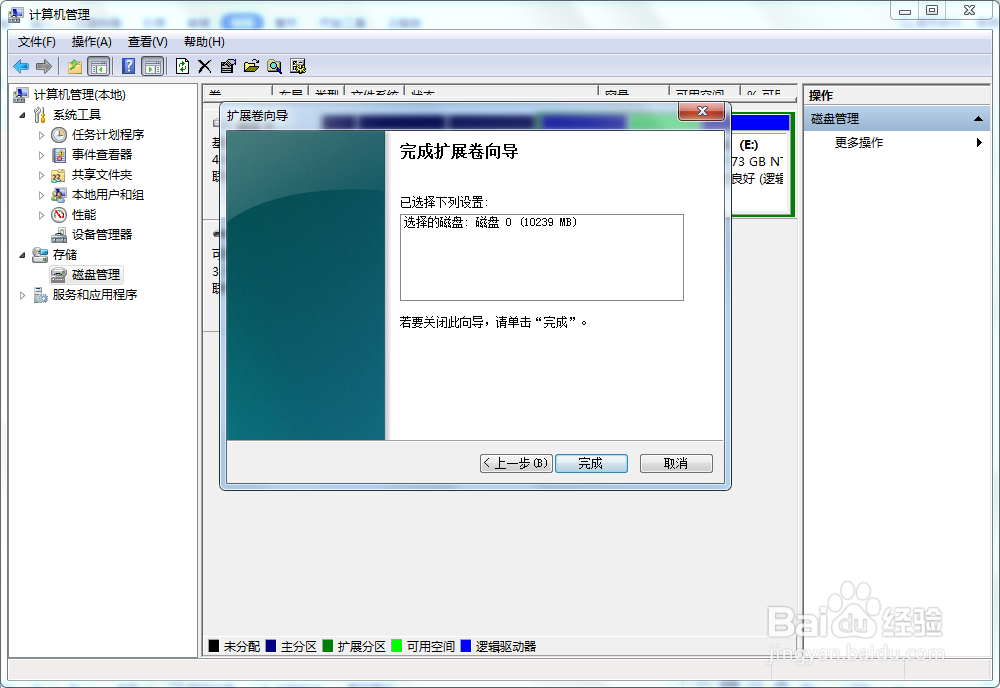This screenshot has width=1000, height=688.
Task: Collapse the 磁盘管理 actions section arrow
Action: (x=978, y=119)
